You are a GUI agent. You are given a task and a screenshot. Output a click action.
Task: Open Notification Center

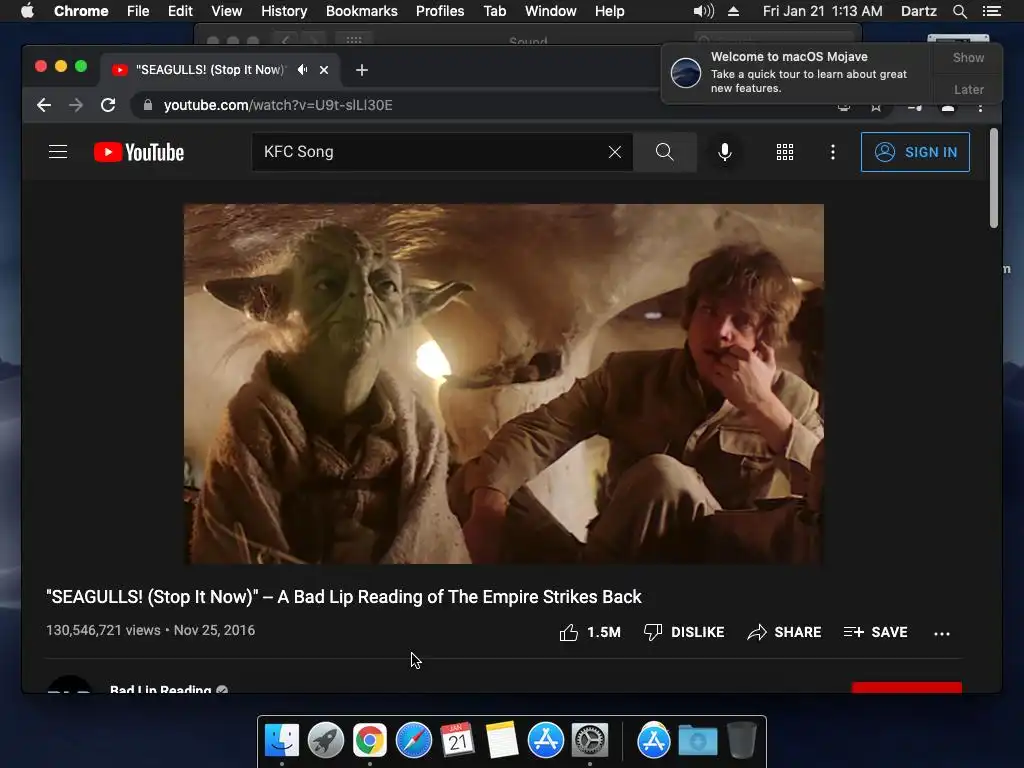[x=991, y=11]
